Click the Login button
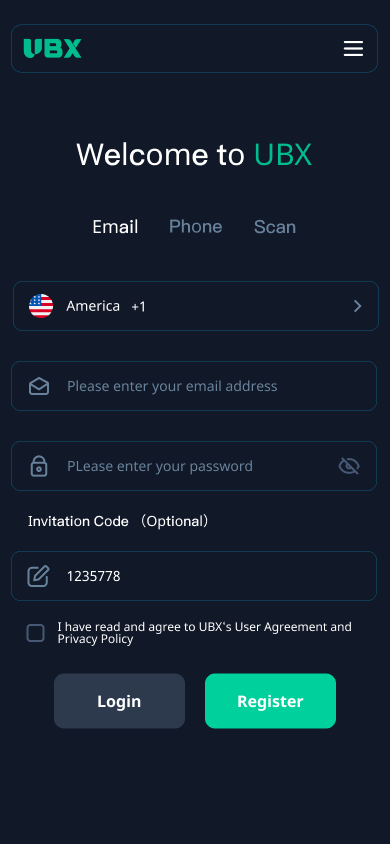This screenshot has width=390, height=844. [x=119, y=701]
